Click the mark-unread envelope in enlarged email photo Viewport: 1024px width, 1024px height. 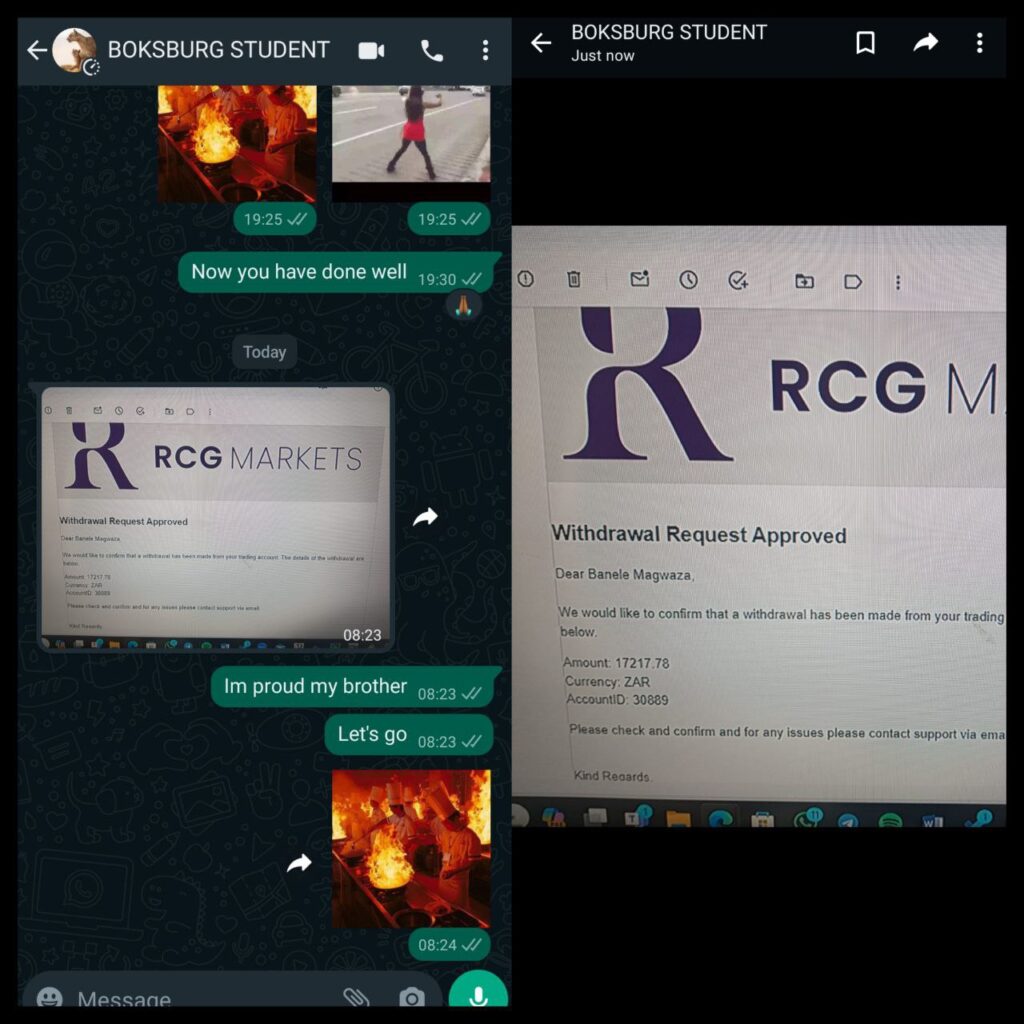639,280
